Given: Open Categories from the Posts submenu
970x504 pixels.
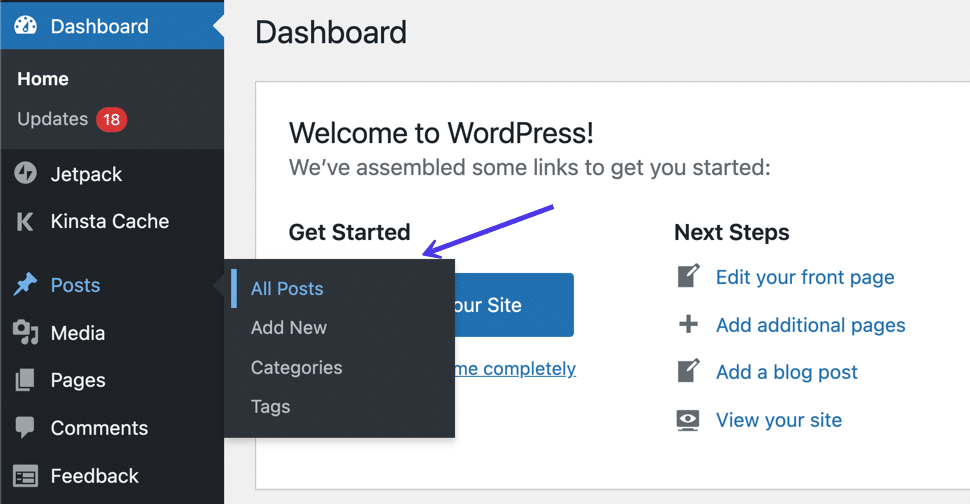Looking at the screenshot, I should click(296, 368).
